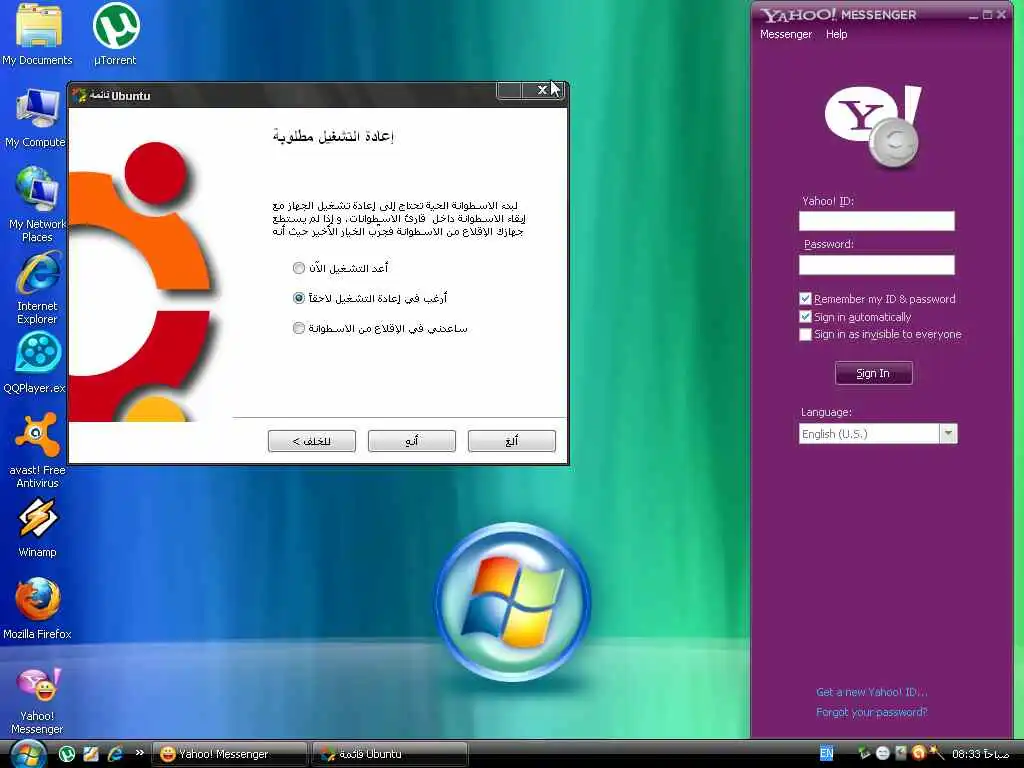
Task: Uncheck Remember my ID & password
Action: pyautogui.click(x=805, y=298)
